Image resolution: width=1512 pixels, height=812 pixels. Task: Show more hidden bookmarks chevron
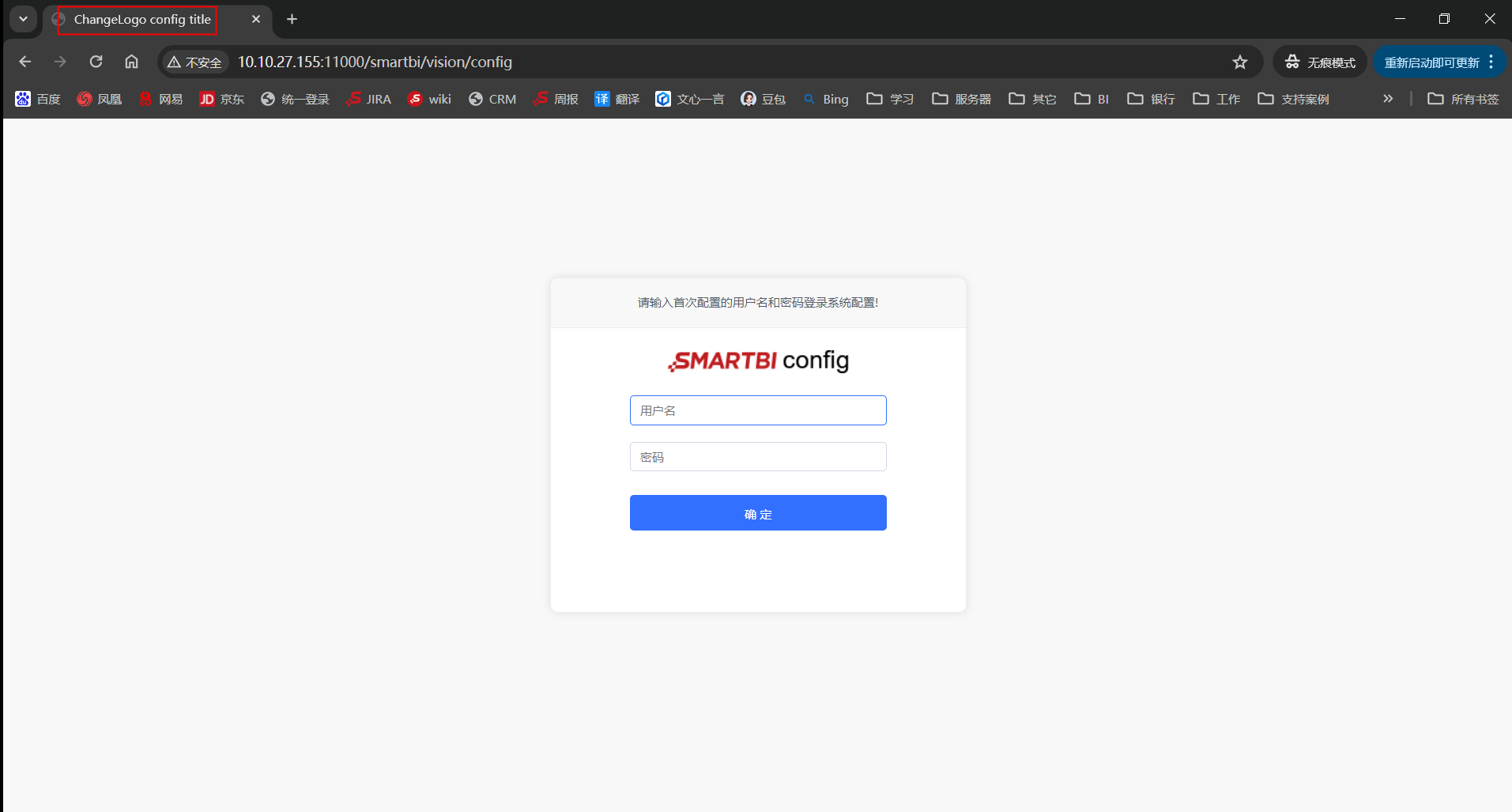pos(1388,99)
